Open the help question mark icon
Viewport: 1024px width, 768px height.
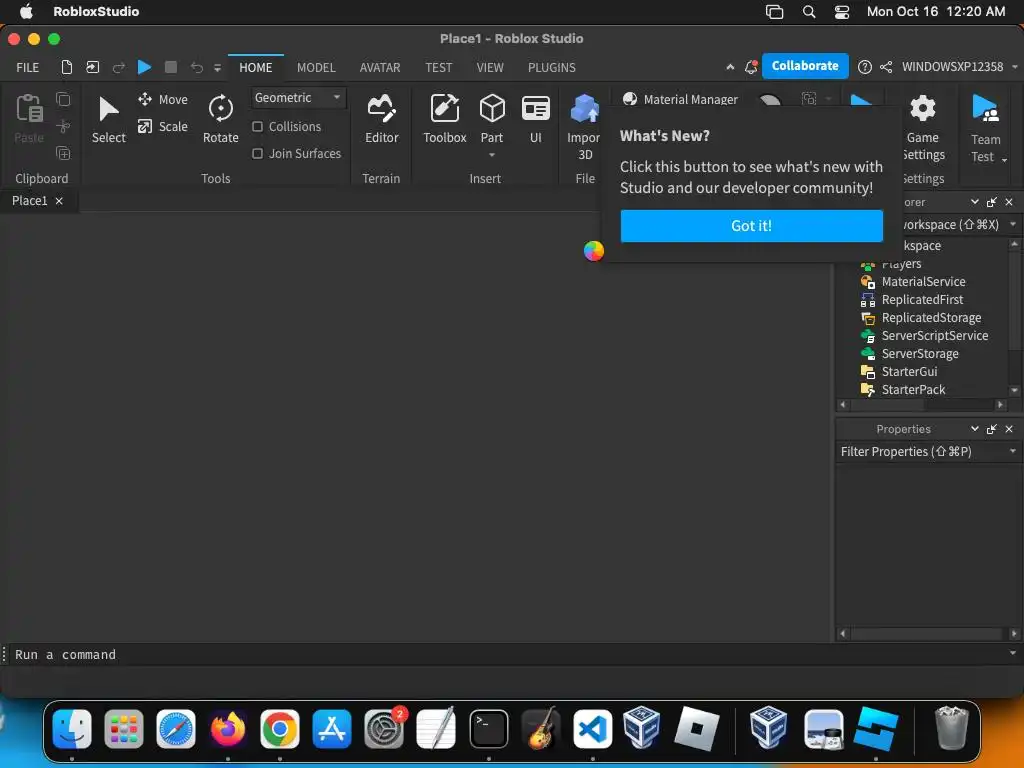click(865, 67)
